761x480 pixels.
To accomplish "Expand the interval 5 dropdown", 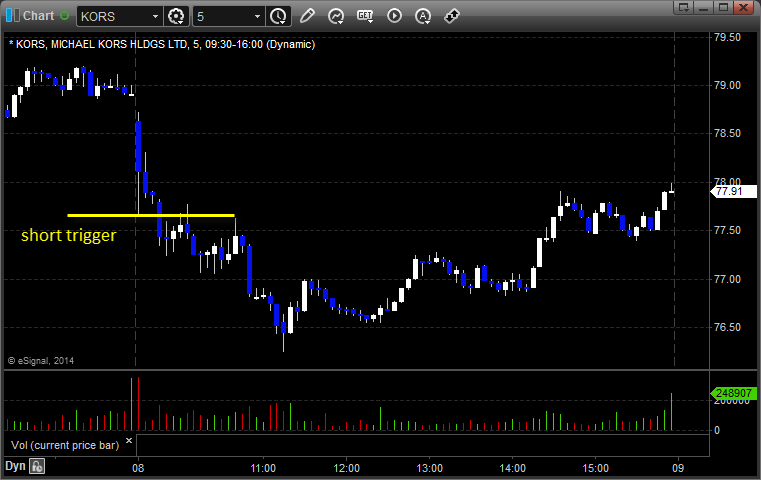I will point(257,17).
